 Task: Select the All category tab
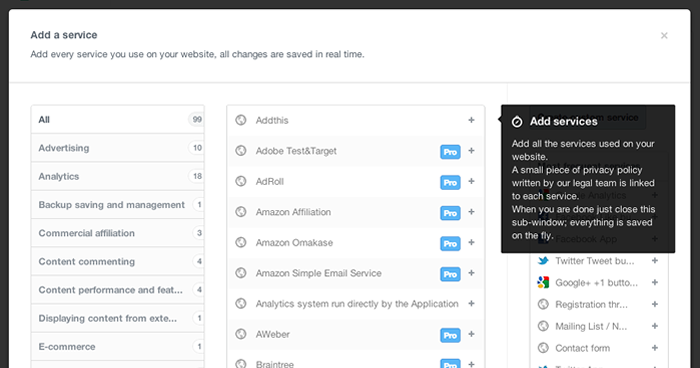(118, 120)
